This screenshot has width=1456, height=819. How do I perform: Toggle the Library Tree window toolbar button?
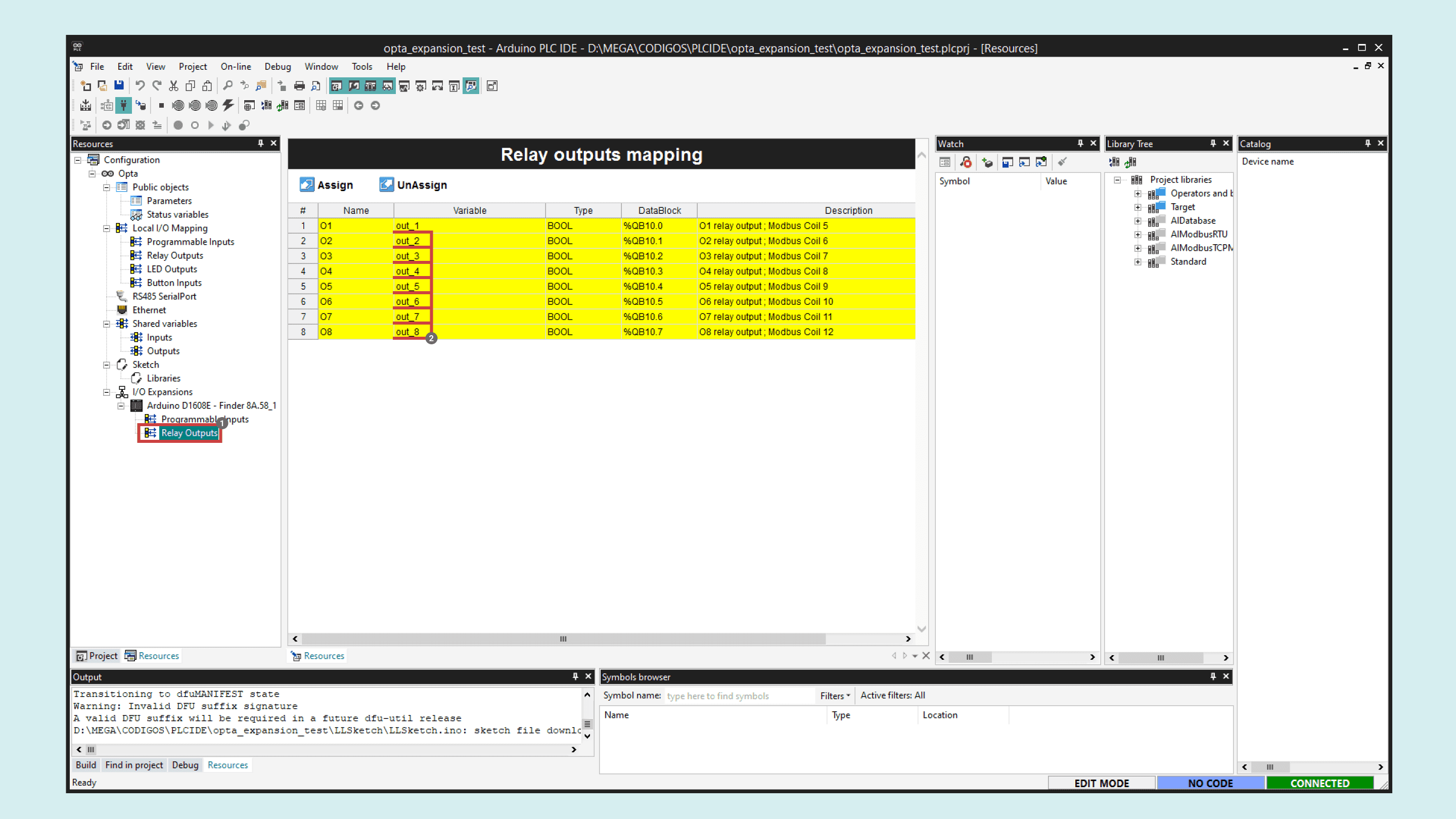(370, 85)
